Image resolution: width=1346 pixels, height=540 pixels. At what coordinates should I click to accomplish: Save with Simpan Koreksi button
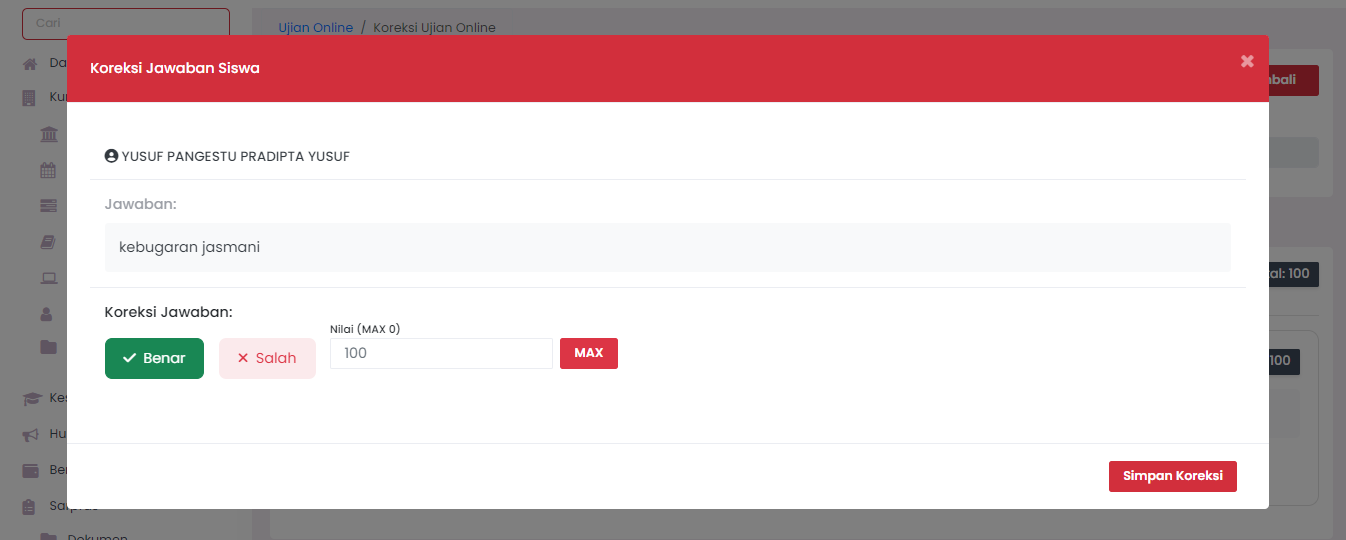(x=1172, y=476)
